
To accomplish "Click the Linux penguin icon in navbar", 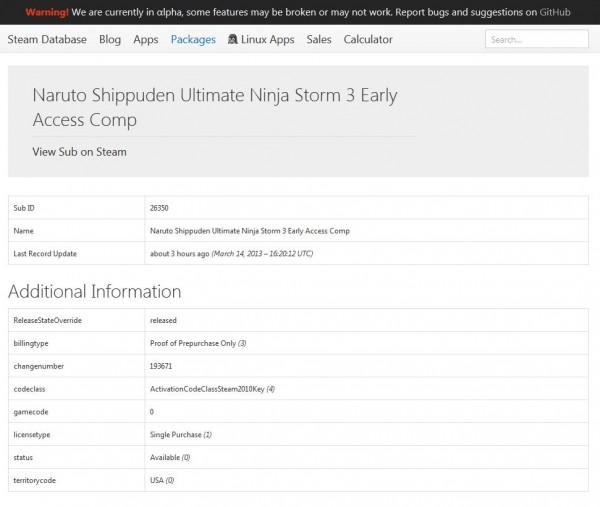I will [x=232, y=39].
